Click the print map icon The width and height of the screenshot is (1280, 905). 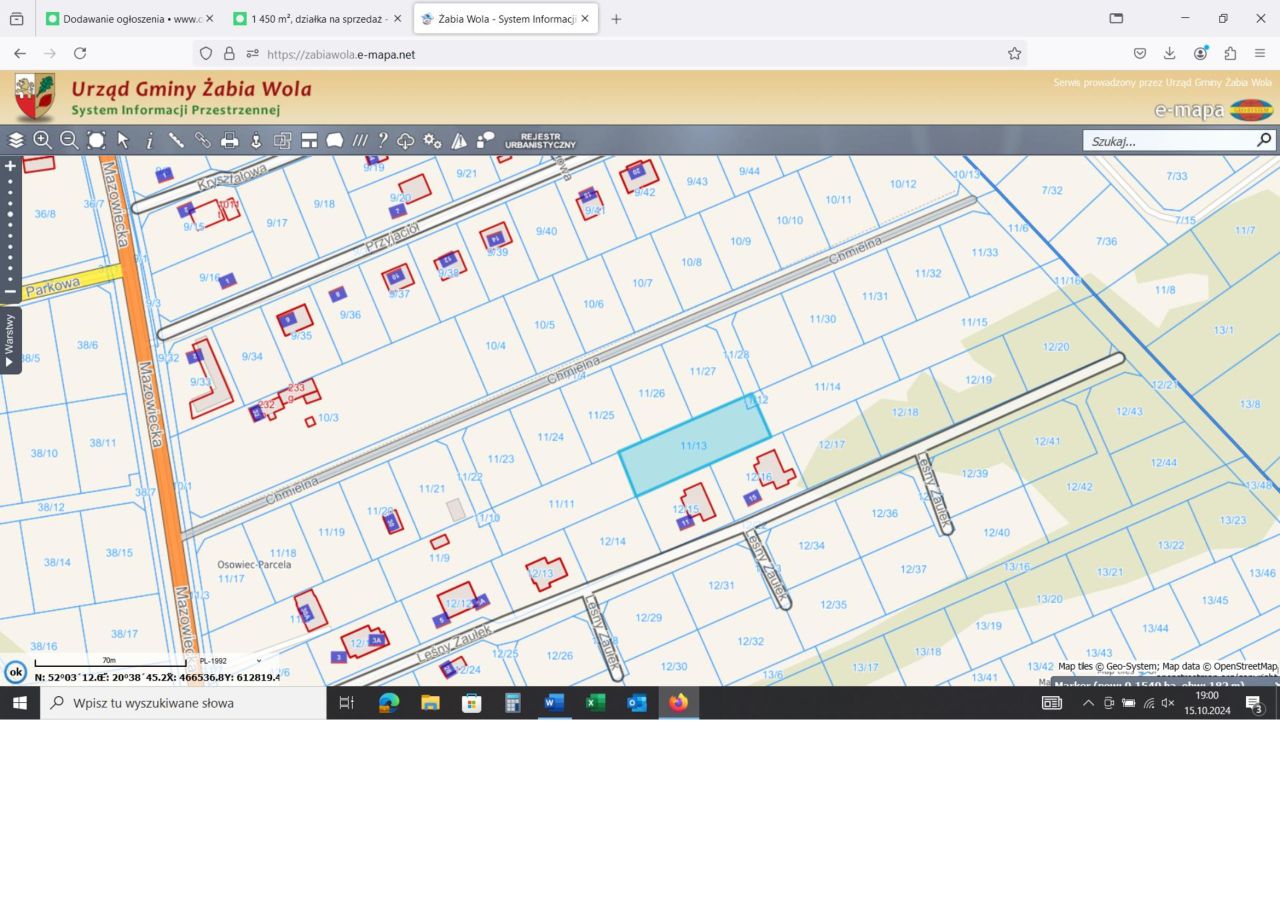(x=229, y=141)
